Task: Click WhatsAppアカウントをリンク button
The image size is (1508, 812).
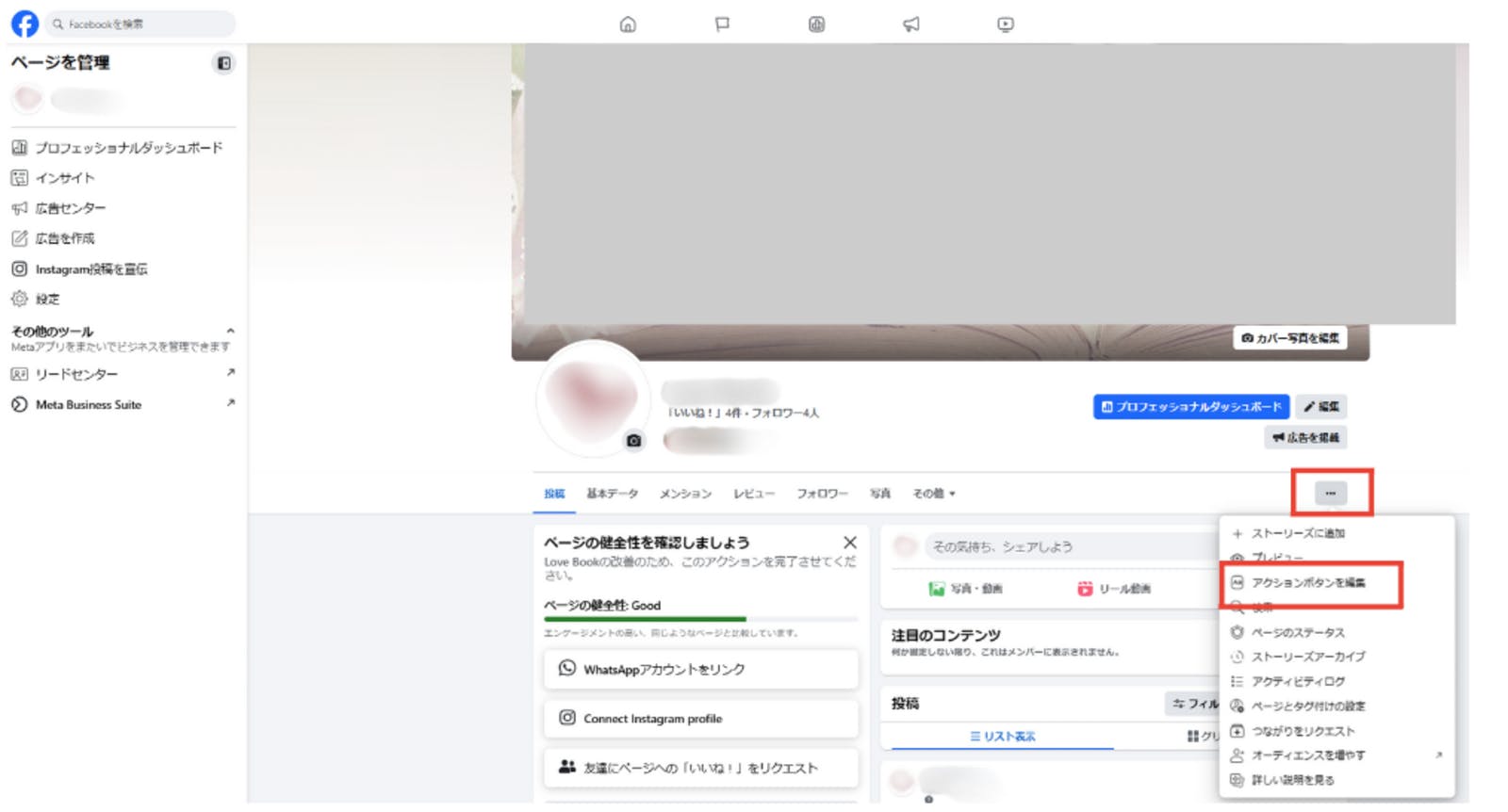Action: pos(701,669)
